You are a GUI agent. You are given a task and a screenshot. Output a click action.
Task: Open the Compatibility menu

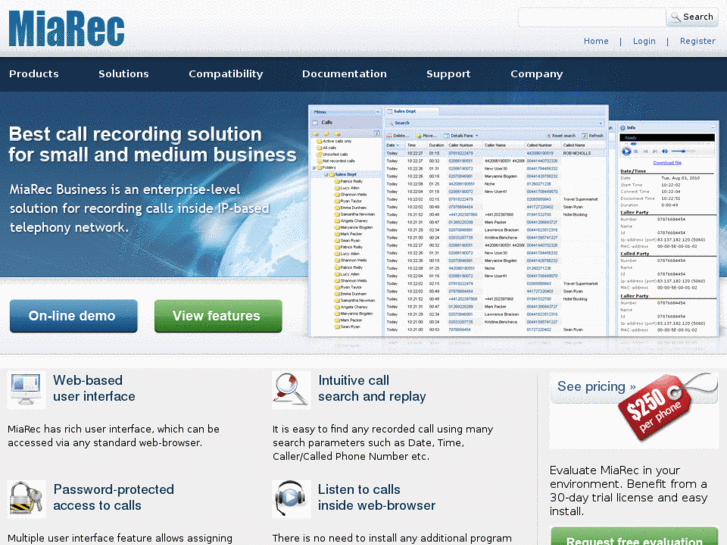click(x=226, y=74)
